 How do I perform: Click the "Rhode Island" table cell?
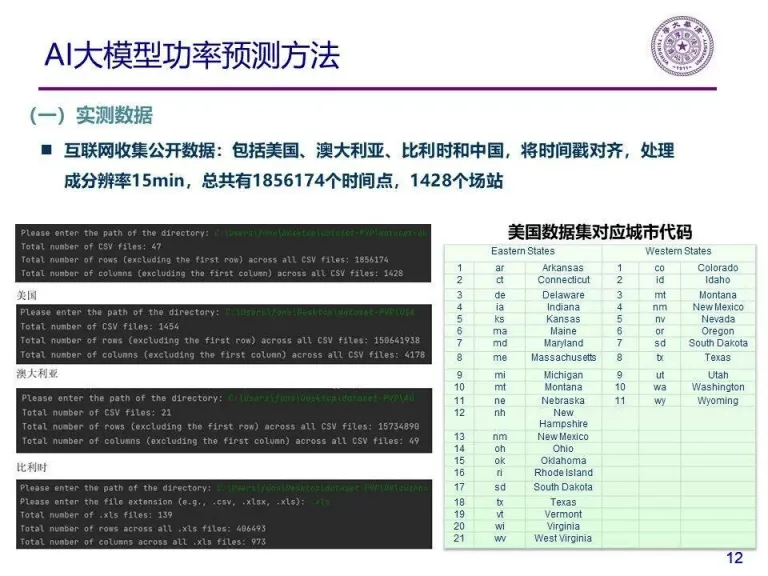coord(563,473)
